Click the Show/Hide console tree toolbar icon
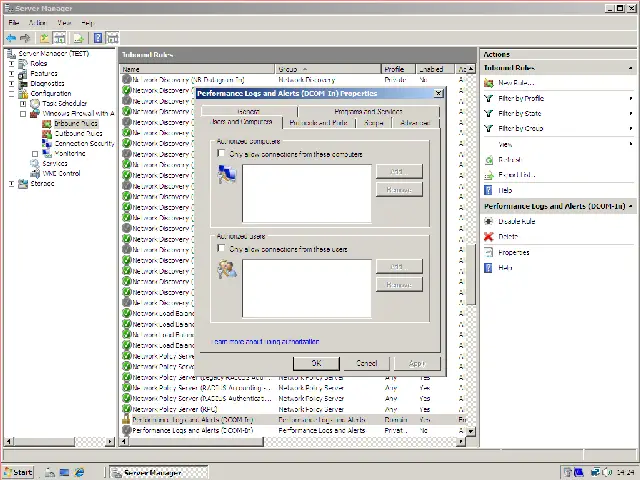The width and height of the screenshot is (640, 480). point(60,38)
